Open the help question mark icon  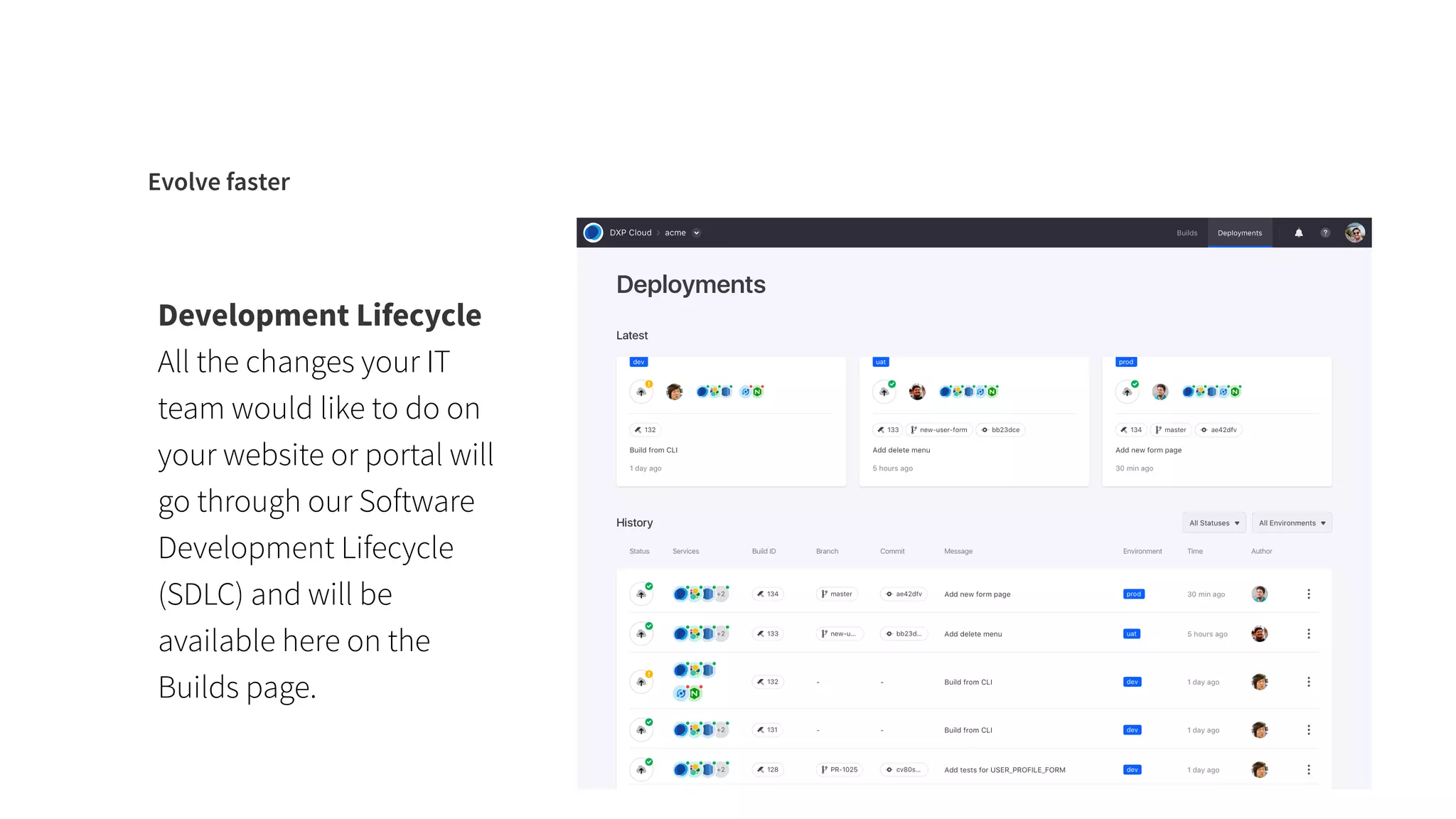1325,232
